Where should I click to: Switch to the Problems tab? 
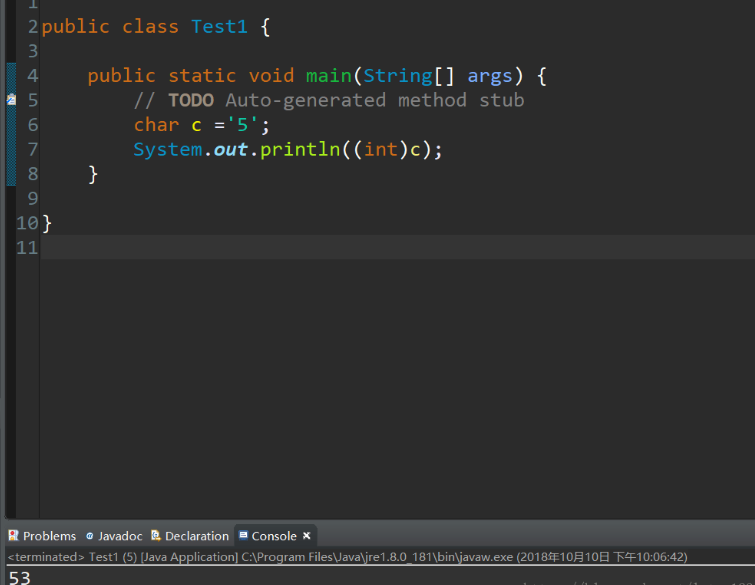(x=49, y=536)
